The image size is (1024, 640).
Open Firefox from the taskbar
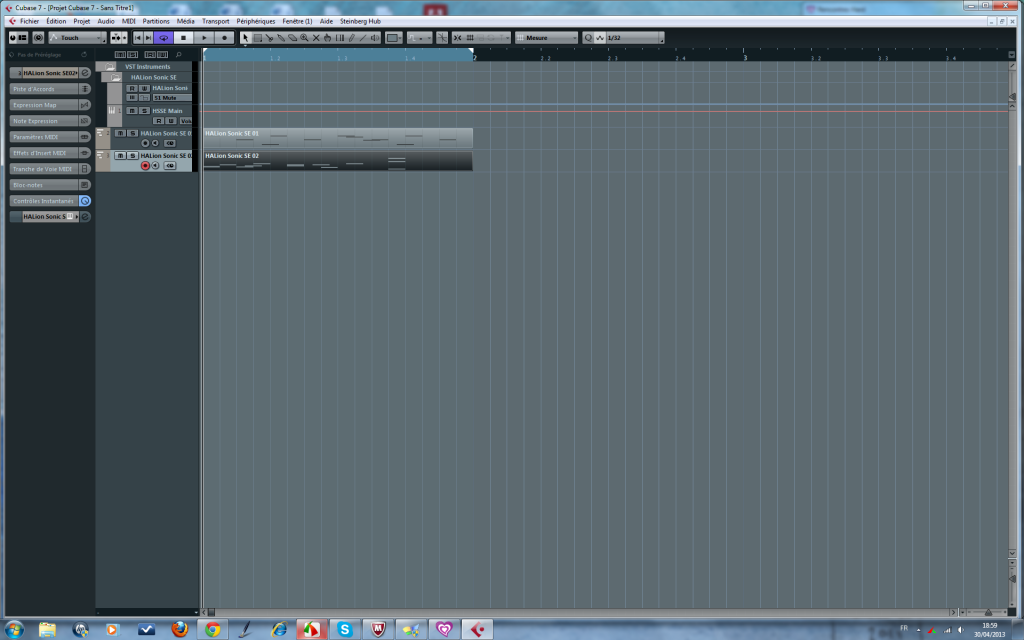click(x=180, y=630)
